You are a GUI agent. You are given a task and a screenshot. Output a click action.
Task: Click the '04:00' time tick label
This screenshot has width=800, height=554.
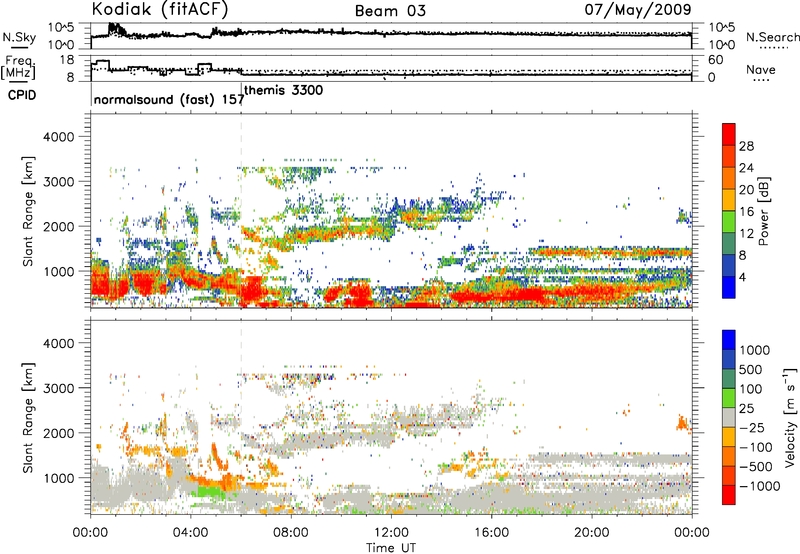[x=191, y=533]
